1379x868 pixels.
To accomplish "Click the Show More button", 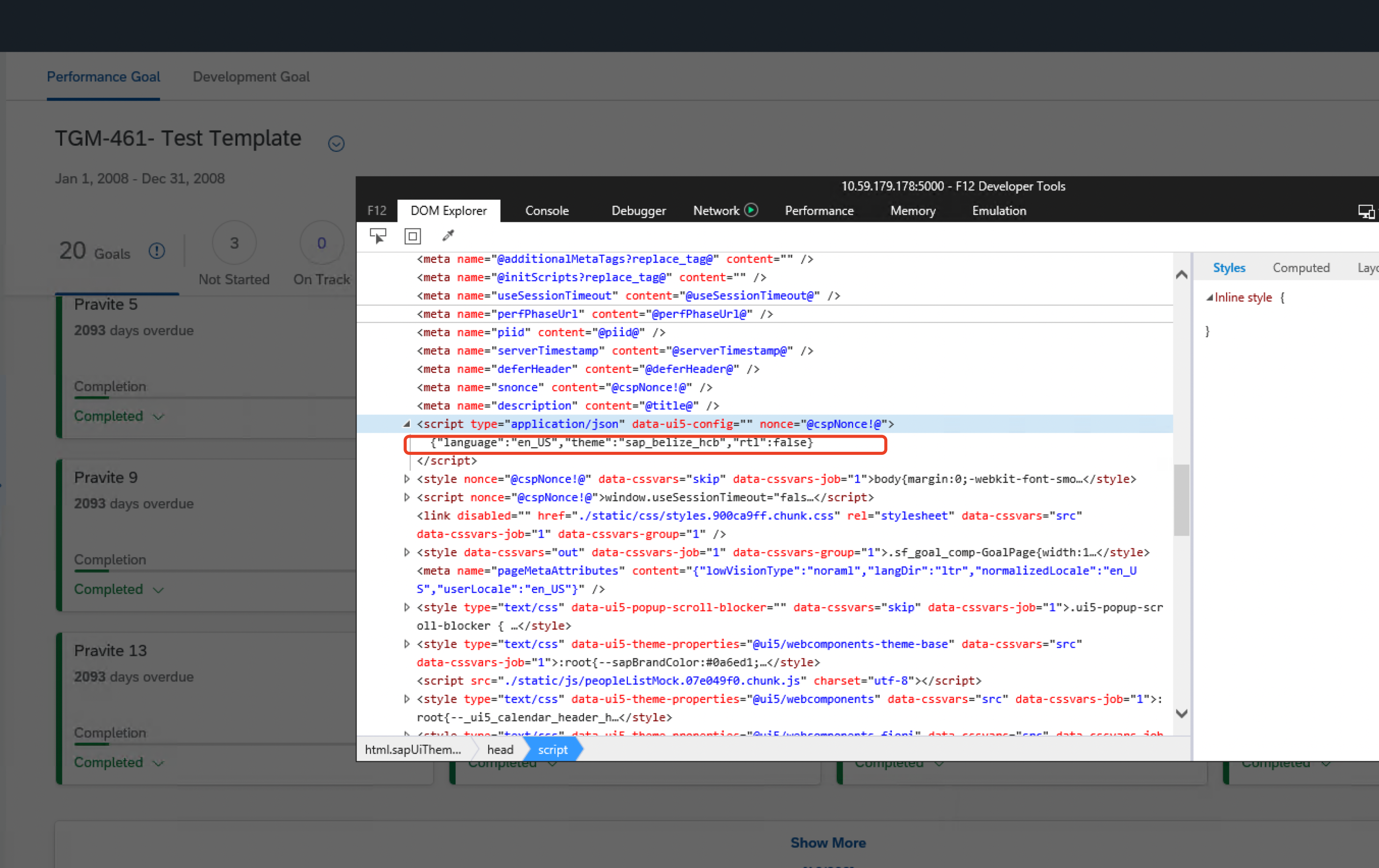I will coord(827,842).
